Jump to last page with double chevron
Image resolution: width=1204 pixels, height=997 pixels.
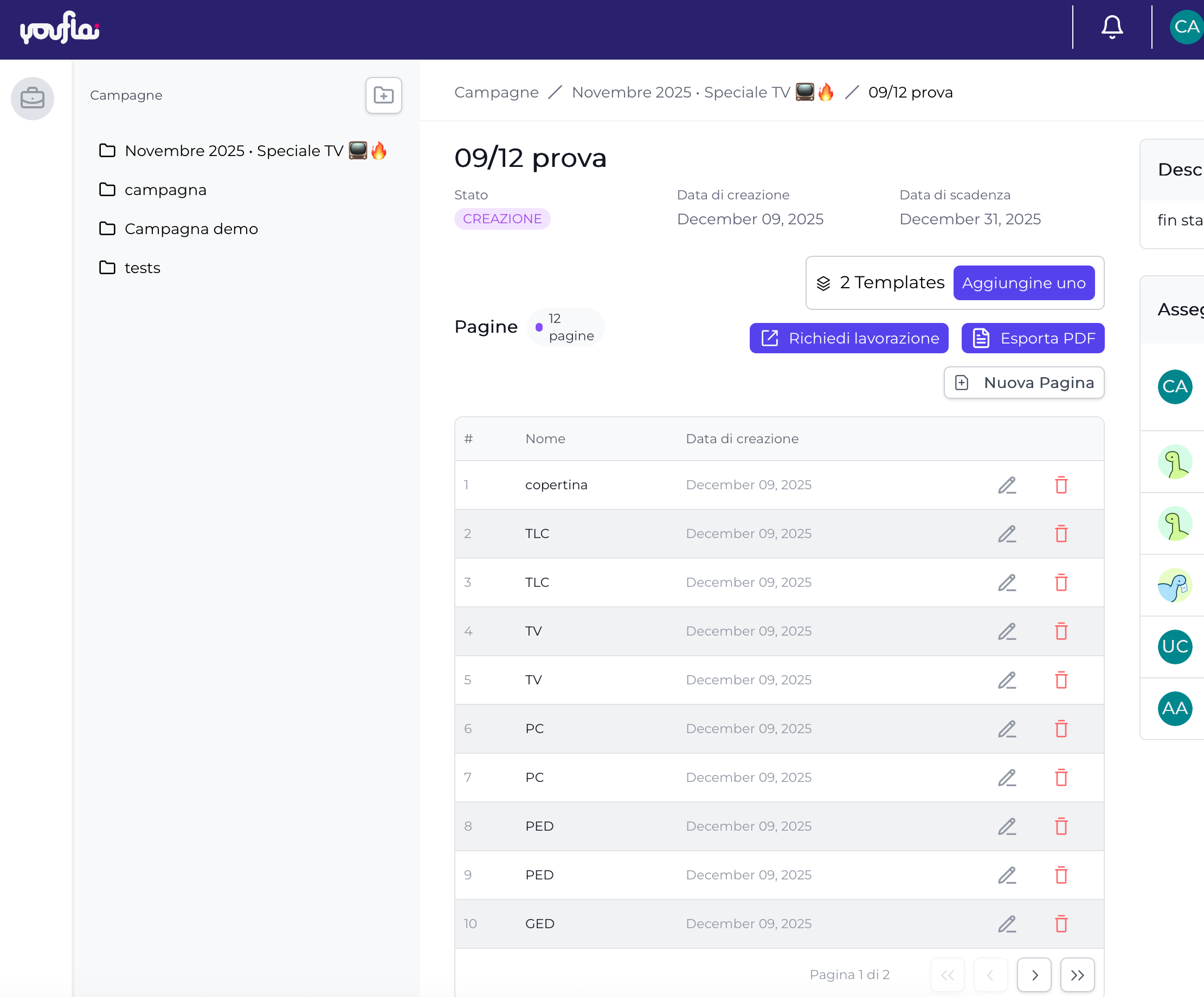pyautogui.click(x=1077, y=975)
